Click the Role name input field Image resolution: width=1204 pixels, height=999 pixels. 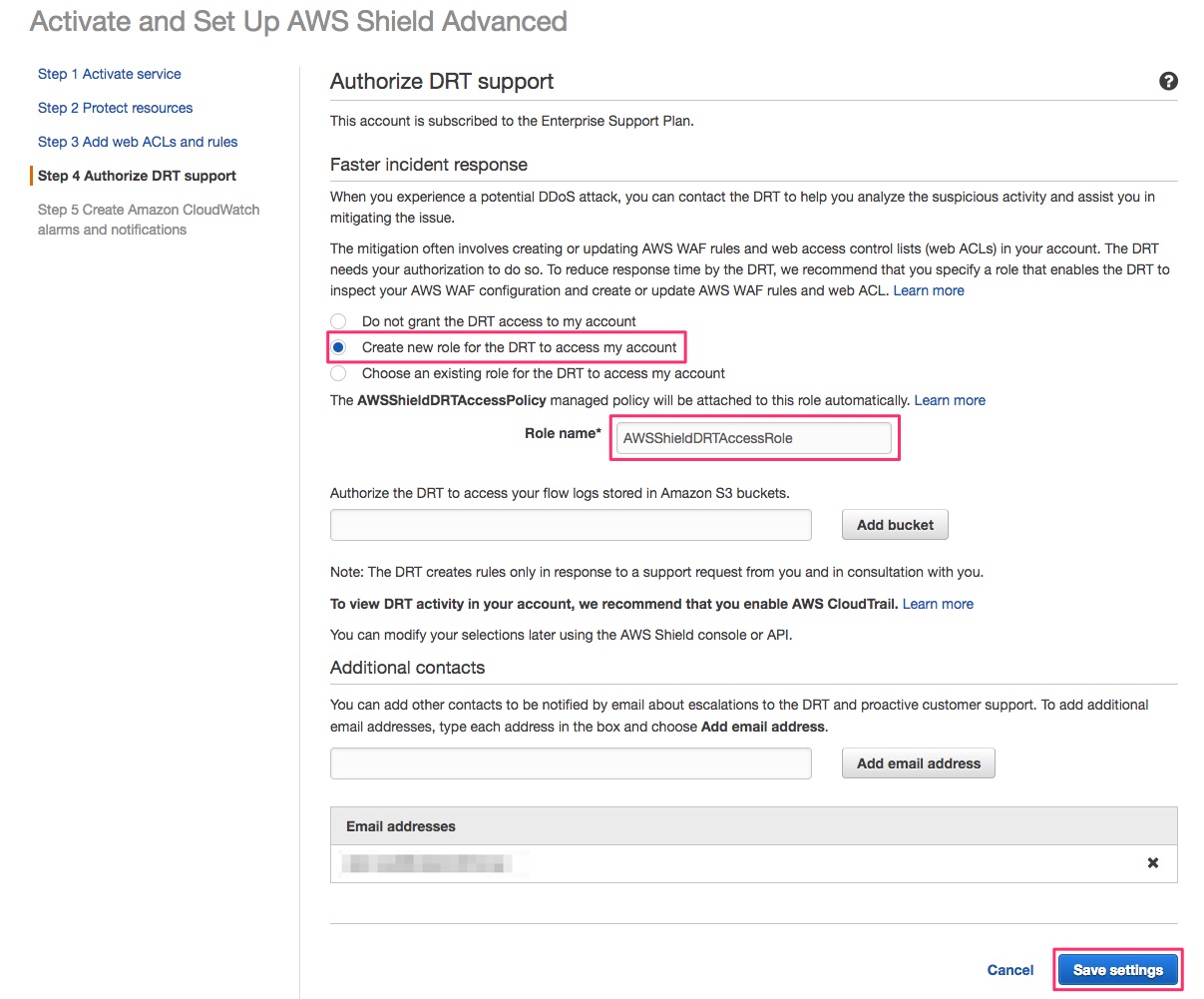click(753, 437)
